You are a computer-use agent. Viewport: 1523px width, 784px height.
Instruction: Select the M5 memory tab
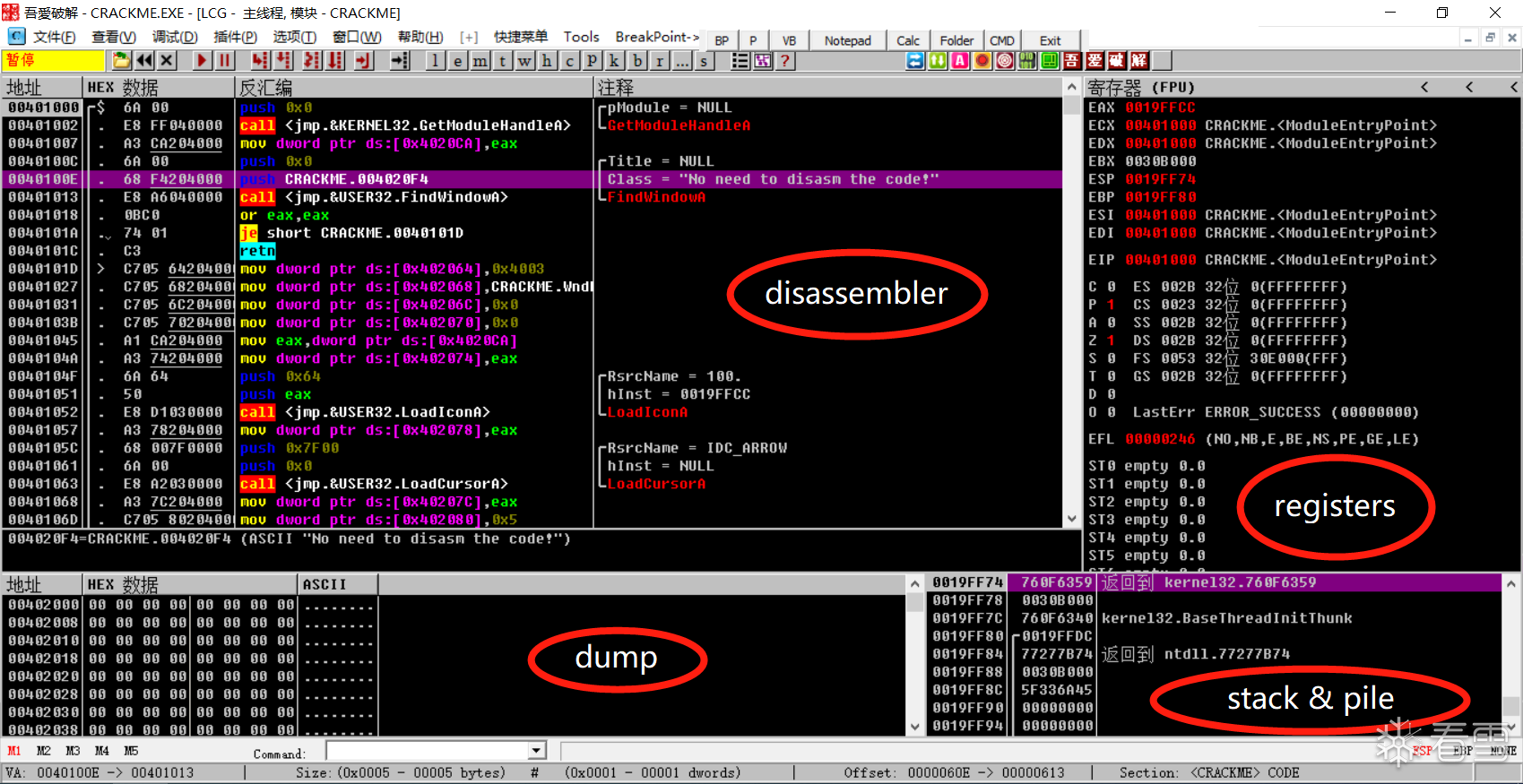131,751
